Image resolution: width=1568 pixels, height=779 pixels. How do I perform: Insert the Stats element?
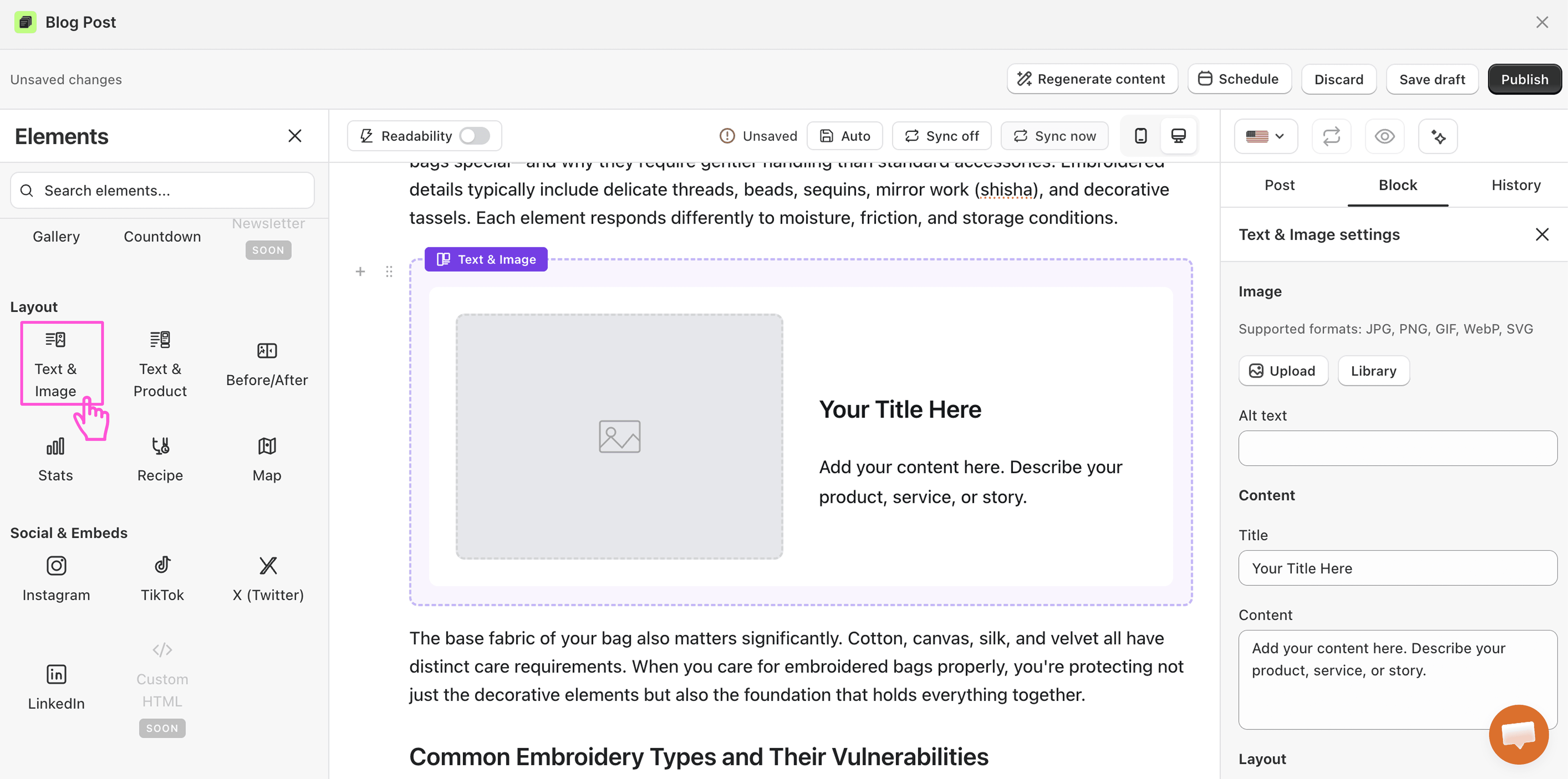[55, 459]
